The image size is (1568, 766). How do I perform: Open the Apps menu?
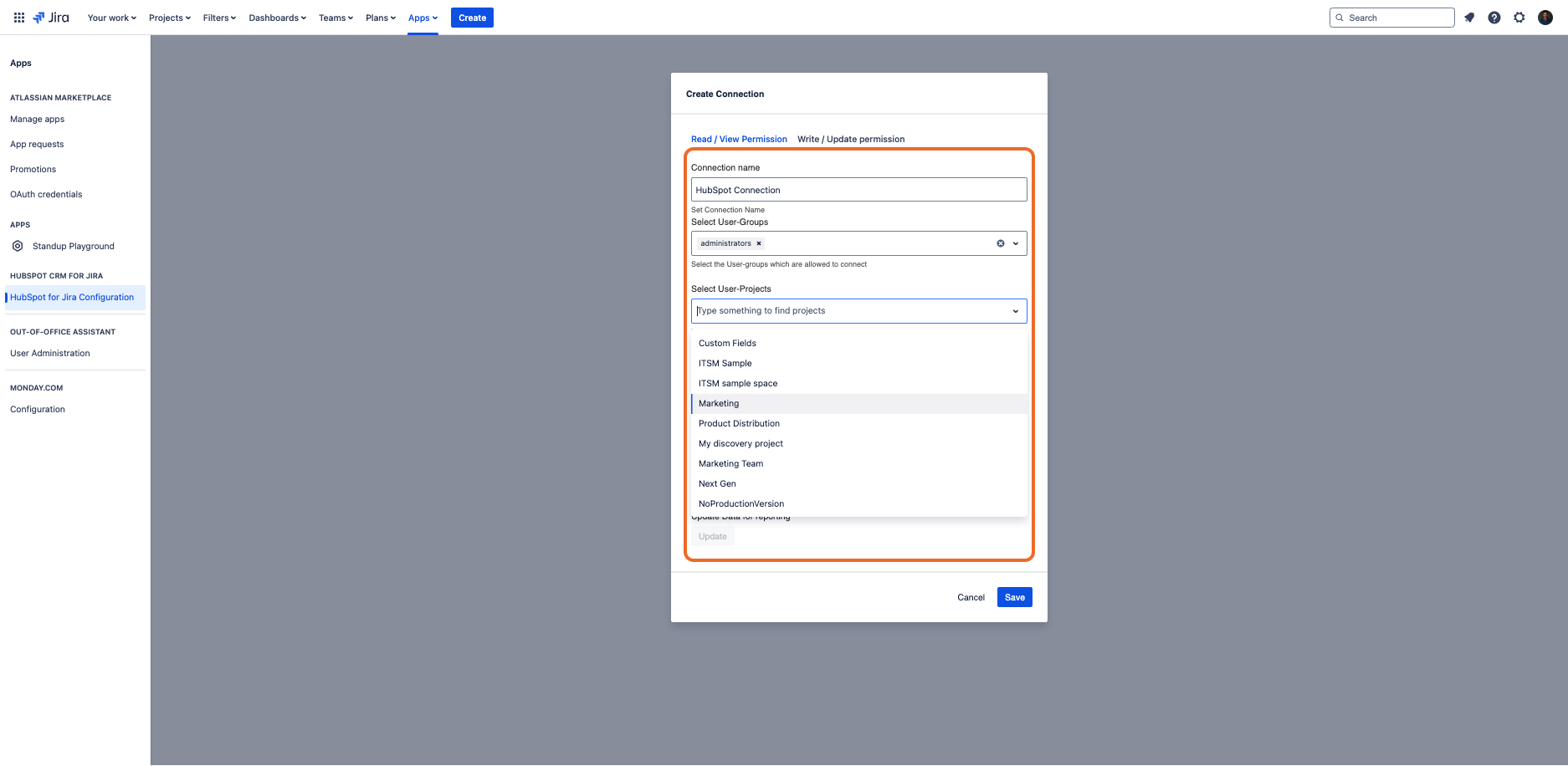[423, 18]
